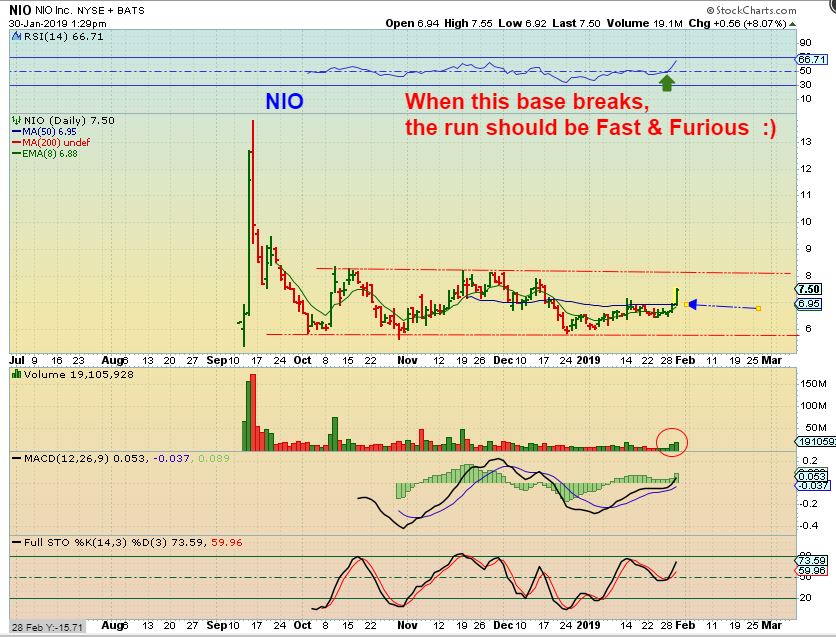The height and width of the screenshot is (637, 836).
Task: Click Oct on the date axis below price chart
Action: [x=302, y=360]
